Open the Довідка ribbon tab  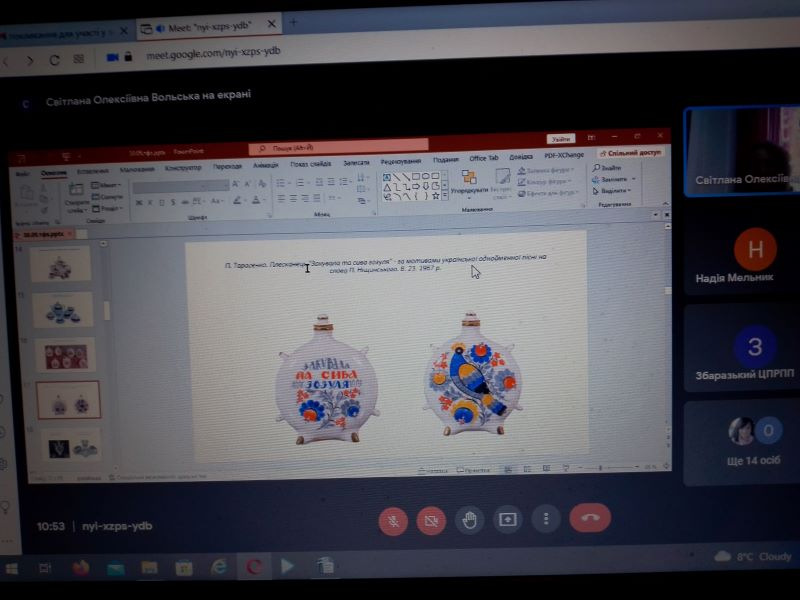pos(520,157)
